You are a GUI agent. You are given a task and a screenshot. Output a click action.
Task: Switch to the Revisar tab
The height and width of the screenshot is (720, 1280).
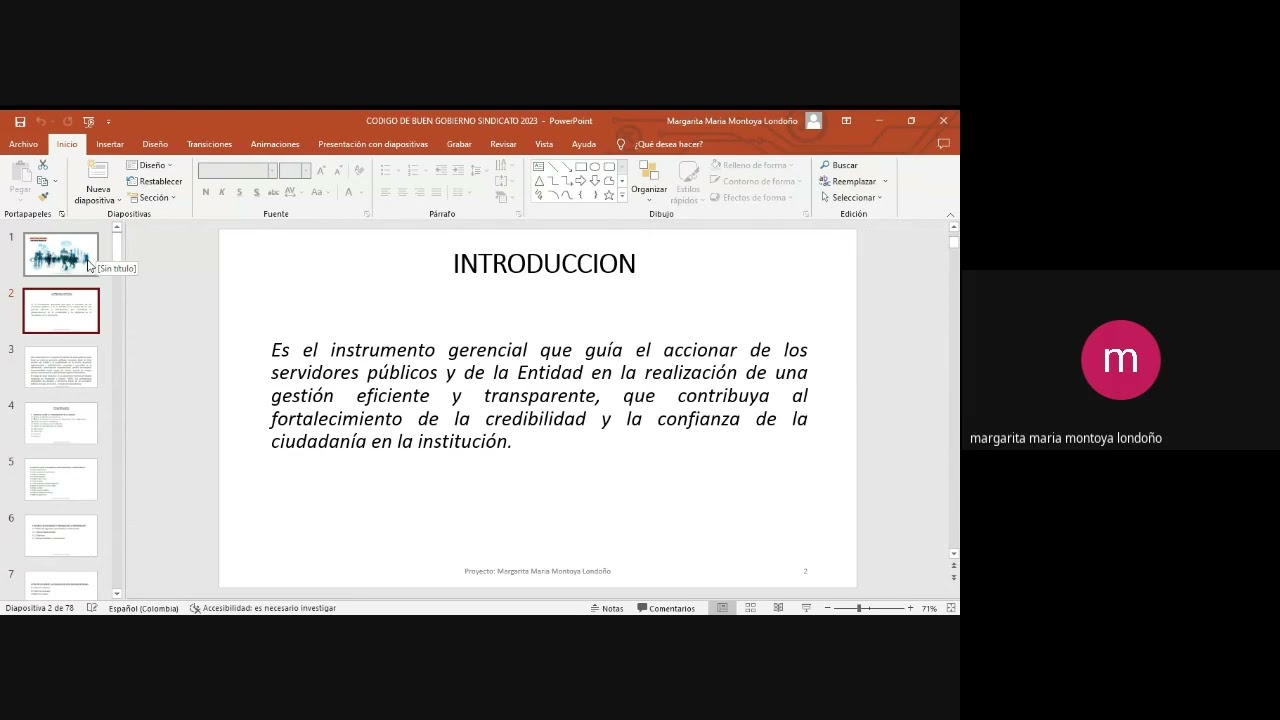[503, 144]
